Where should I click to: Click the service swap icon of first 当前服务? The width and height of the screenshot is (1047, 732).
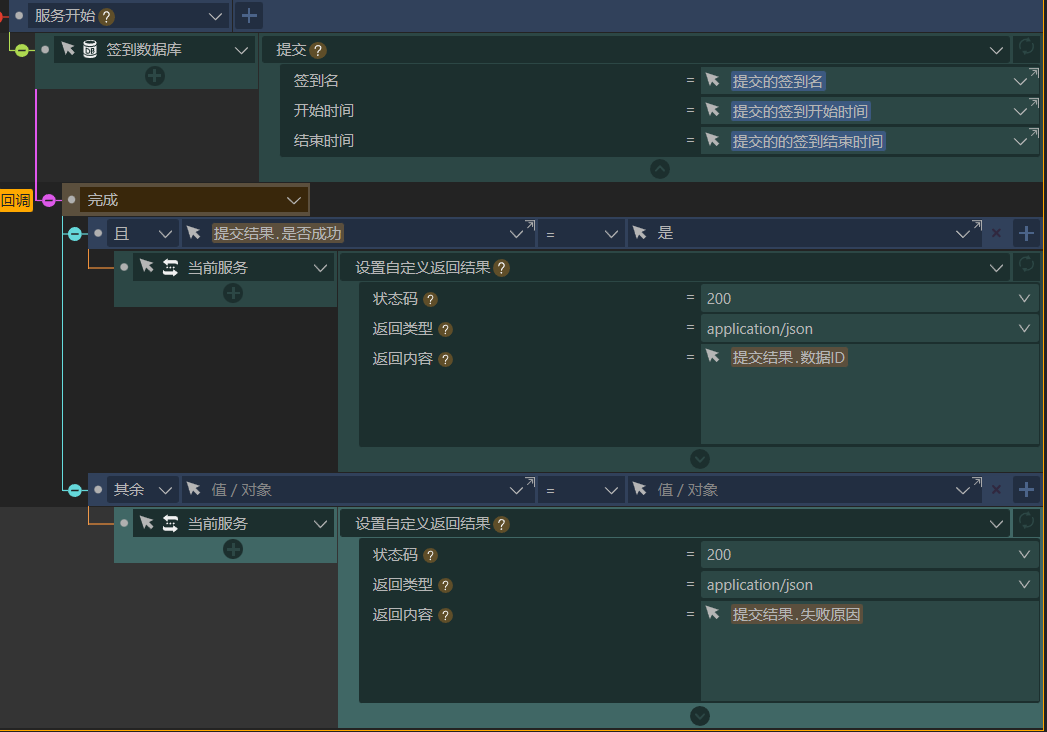(170, 268)
